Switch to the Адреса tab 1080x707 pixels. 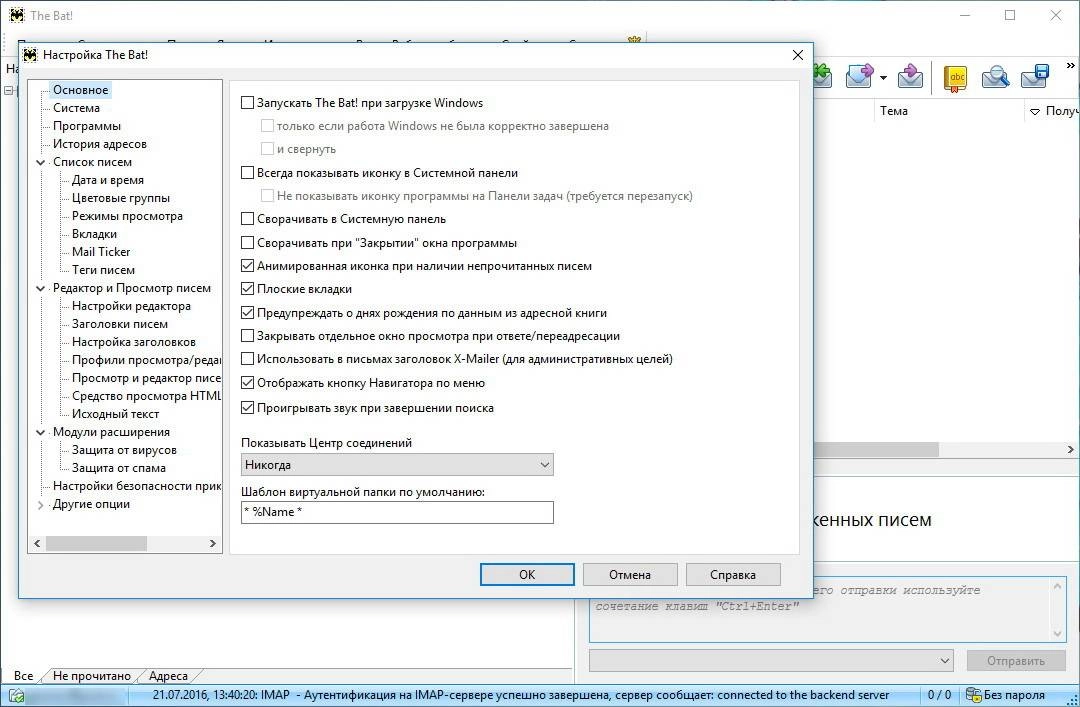click(168, 676)
